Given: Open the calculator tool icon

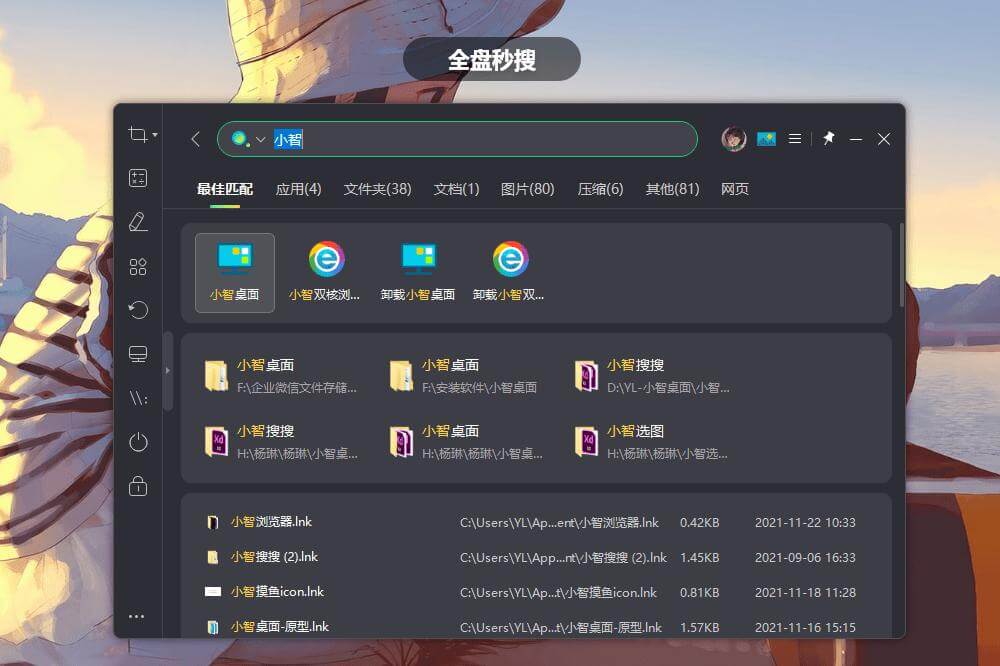Looking at the screenshot, I should [x=138, y=178].
